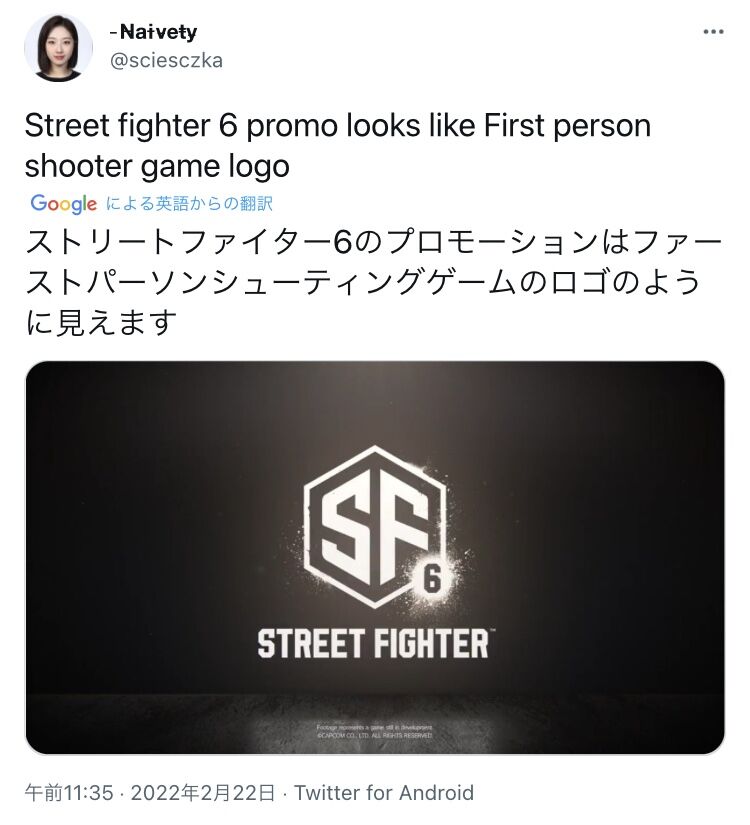750x825 pixels.
Task: Click the による英語からの翻訳 translation link
Action: coord(189,204)
